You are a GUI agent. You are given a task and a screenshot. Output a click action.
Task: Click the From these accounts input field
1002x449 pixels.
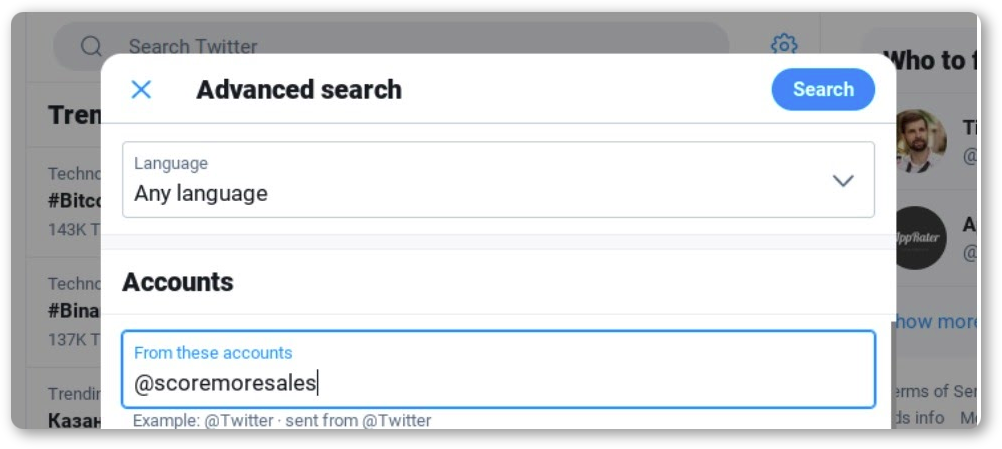[x=498, y=369]
